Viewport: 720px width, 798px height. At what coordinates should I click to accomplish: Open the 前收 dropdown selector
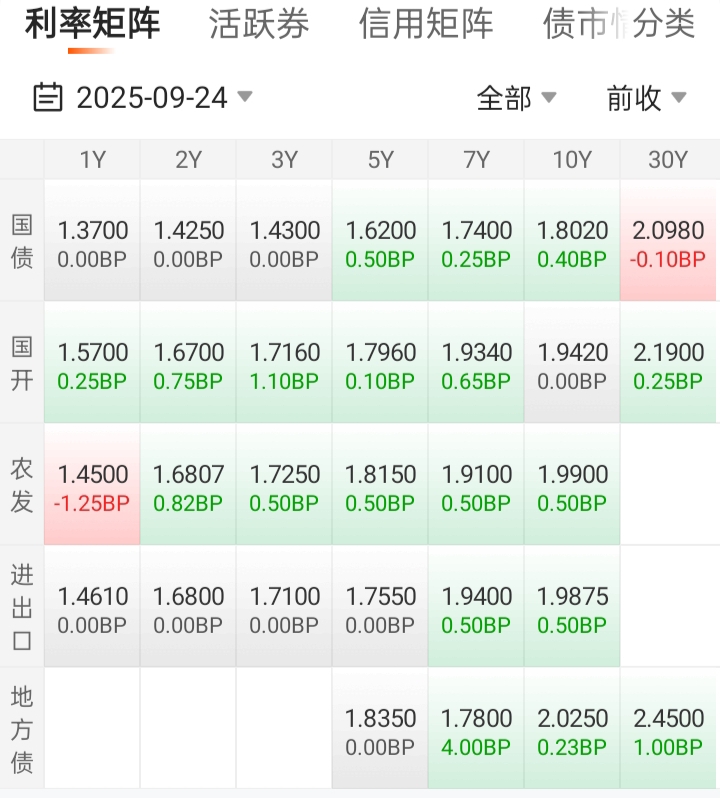coord(646,97)
